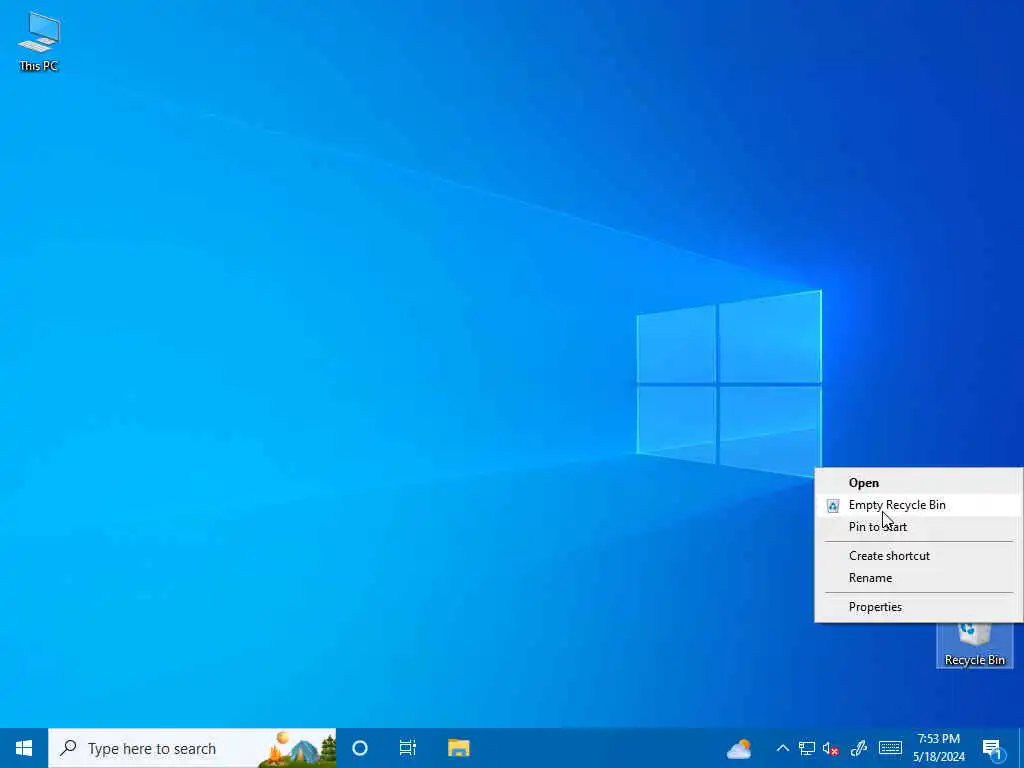Viewport: 1024px width, 768px height.
Task: Open Properties from the context menu
Action: [918, 607]
